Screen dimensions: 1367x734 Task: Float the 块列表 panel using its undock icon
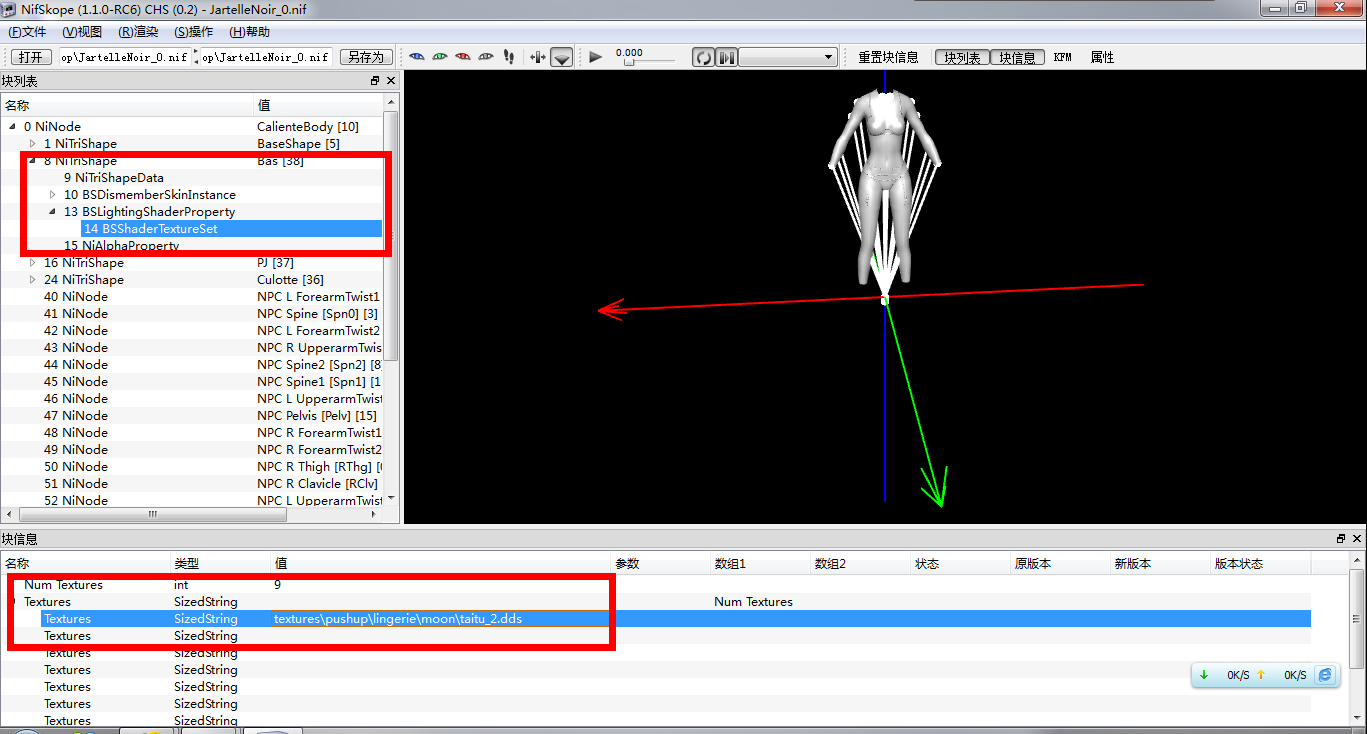pos(375,81)
